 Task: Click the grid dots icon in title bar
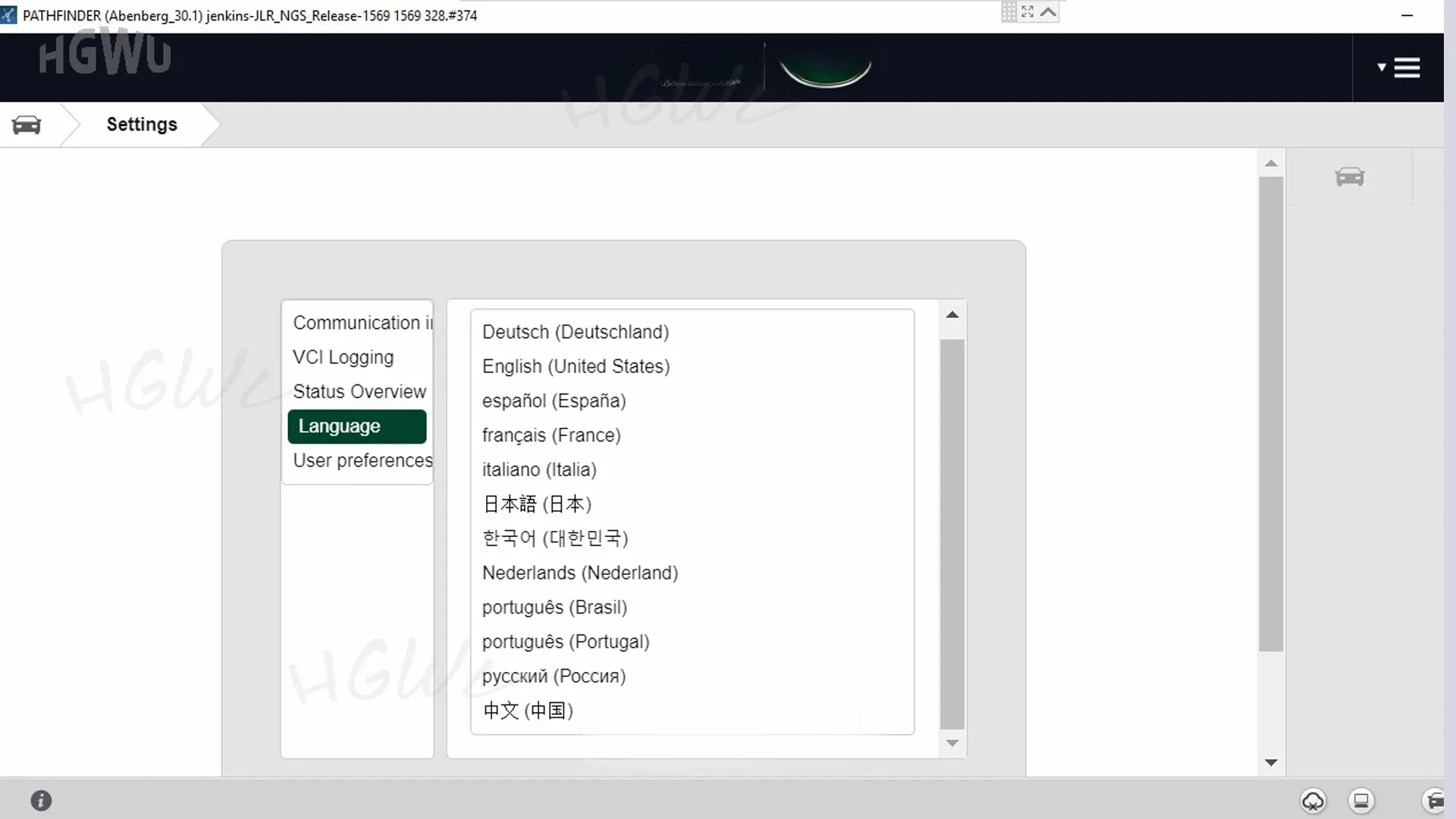pos(1009,11)
